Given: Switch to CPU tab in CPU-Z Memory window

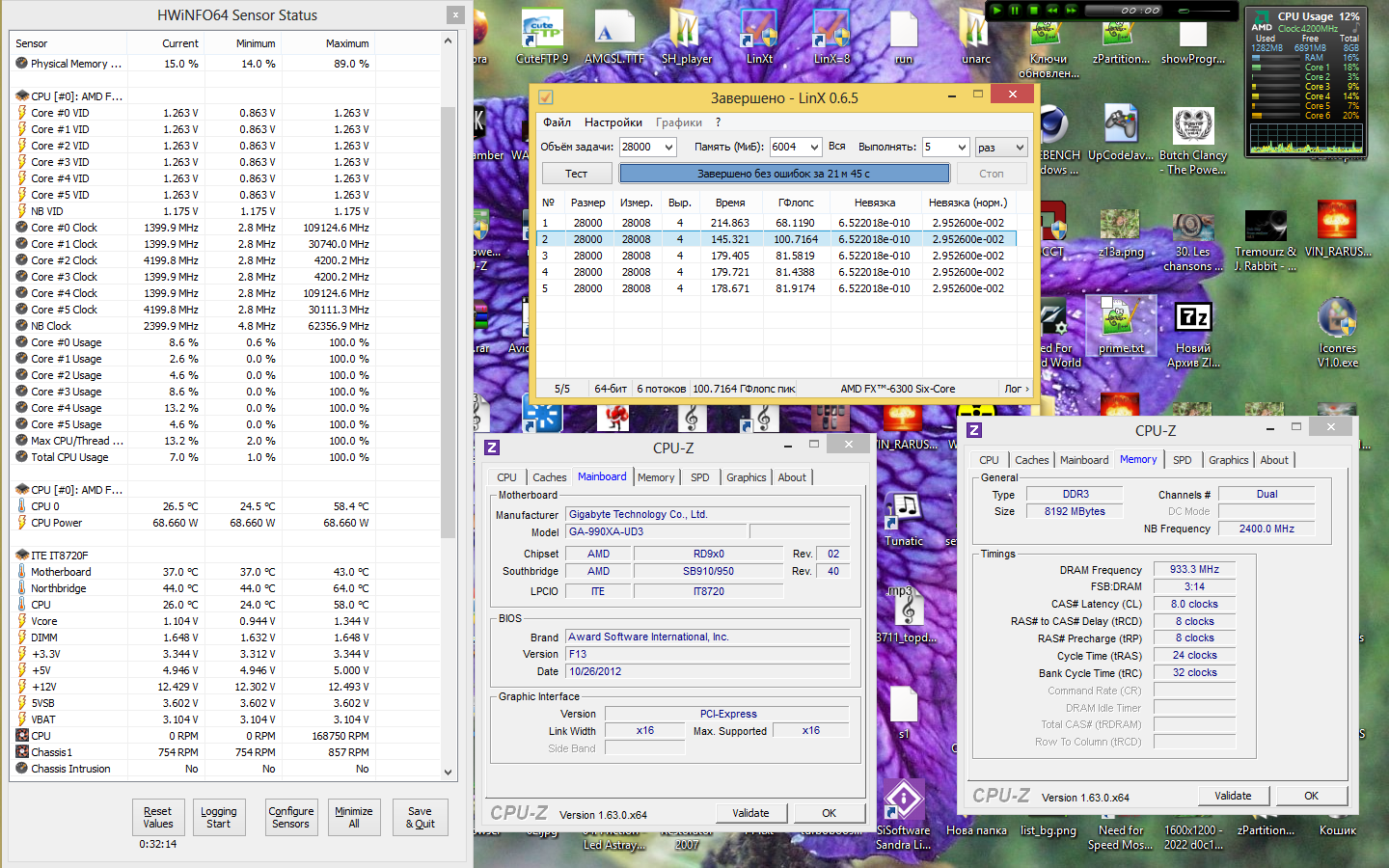Looking at the screenshot, I should [989, 460].
